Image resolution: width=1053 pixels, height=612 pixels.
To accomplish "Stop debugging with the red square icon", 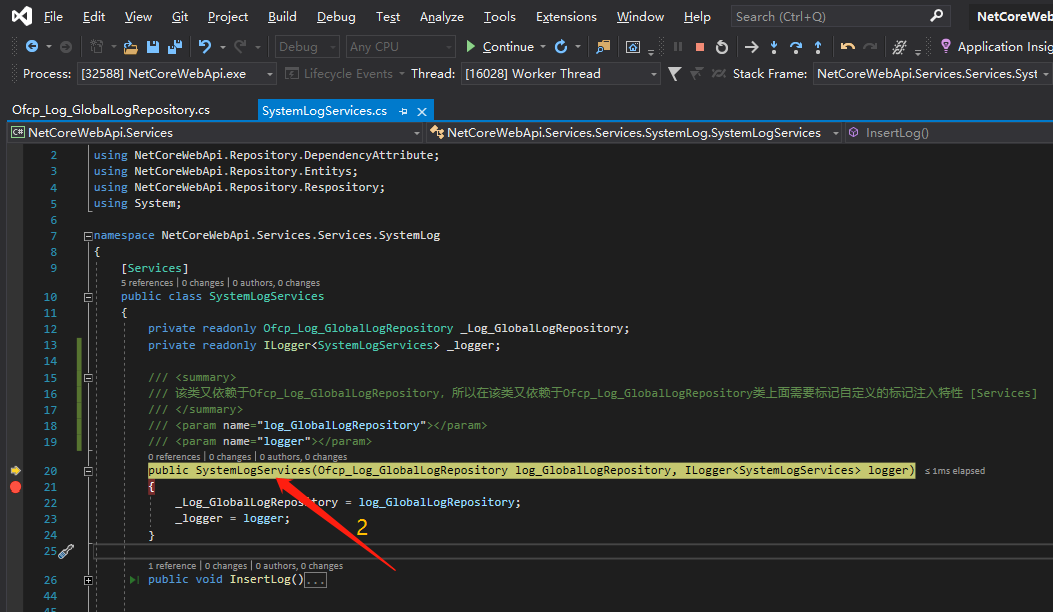I will (x=700, y=47).
